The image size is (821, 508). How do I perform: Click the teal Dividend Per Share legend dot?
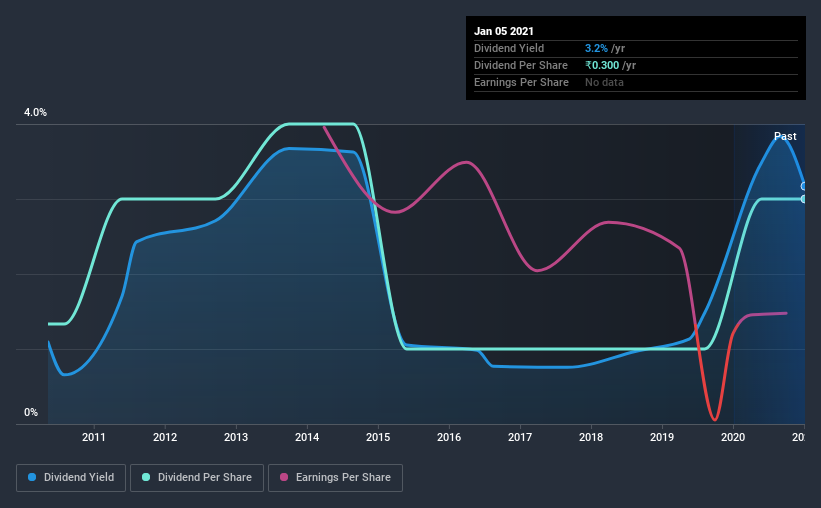point(146,477)
